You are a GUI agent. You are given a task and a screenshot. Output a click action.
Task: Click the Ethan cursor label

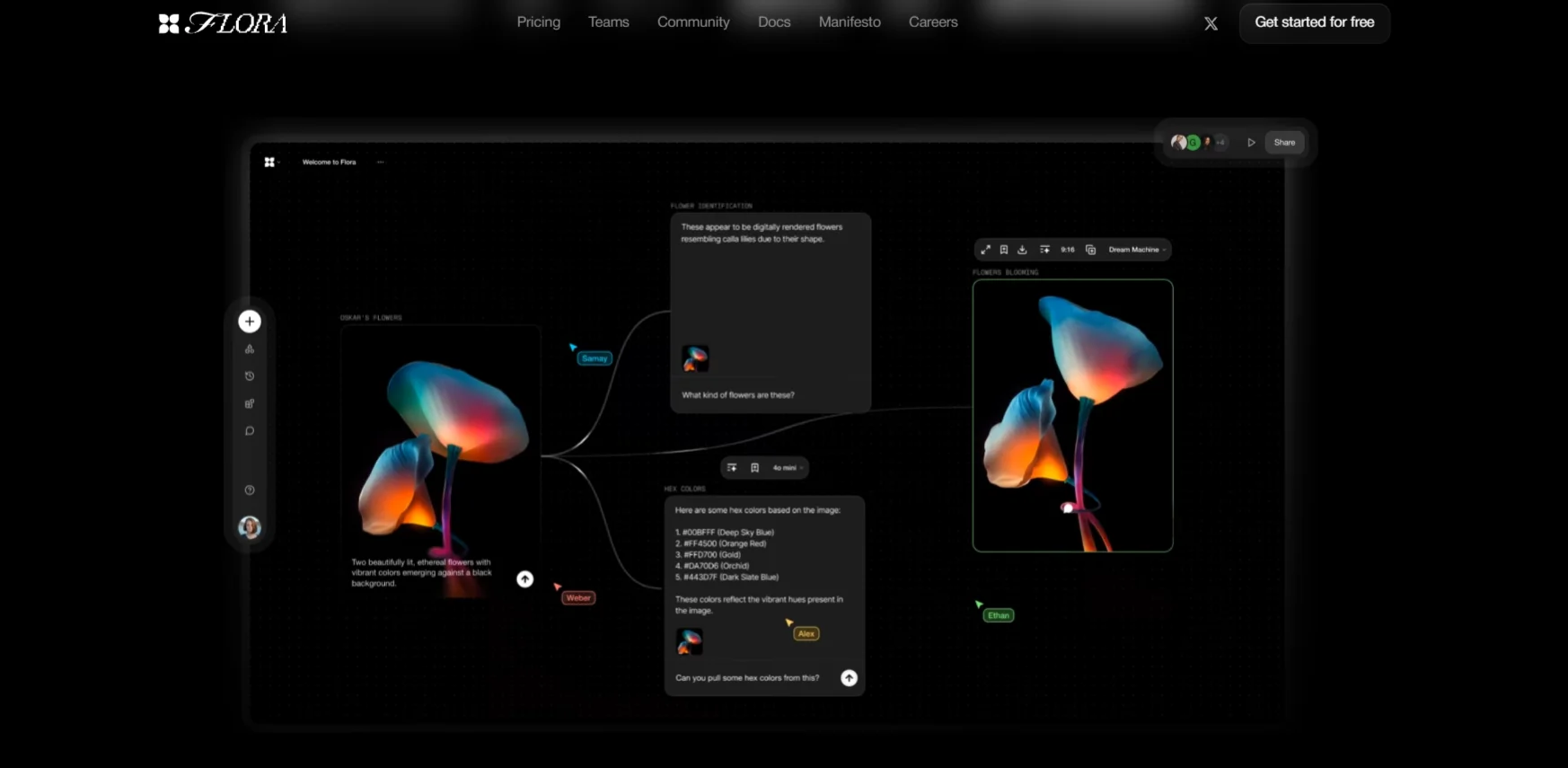coord(999,616)
